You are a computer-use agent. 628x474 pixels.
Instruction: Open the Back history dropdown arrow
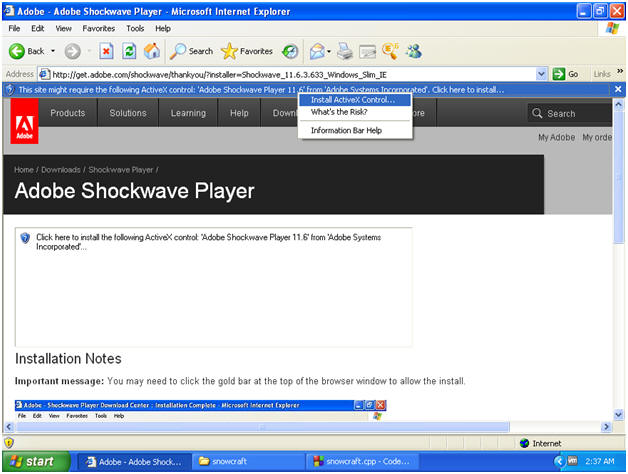[x=53, y=51]
